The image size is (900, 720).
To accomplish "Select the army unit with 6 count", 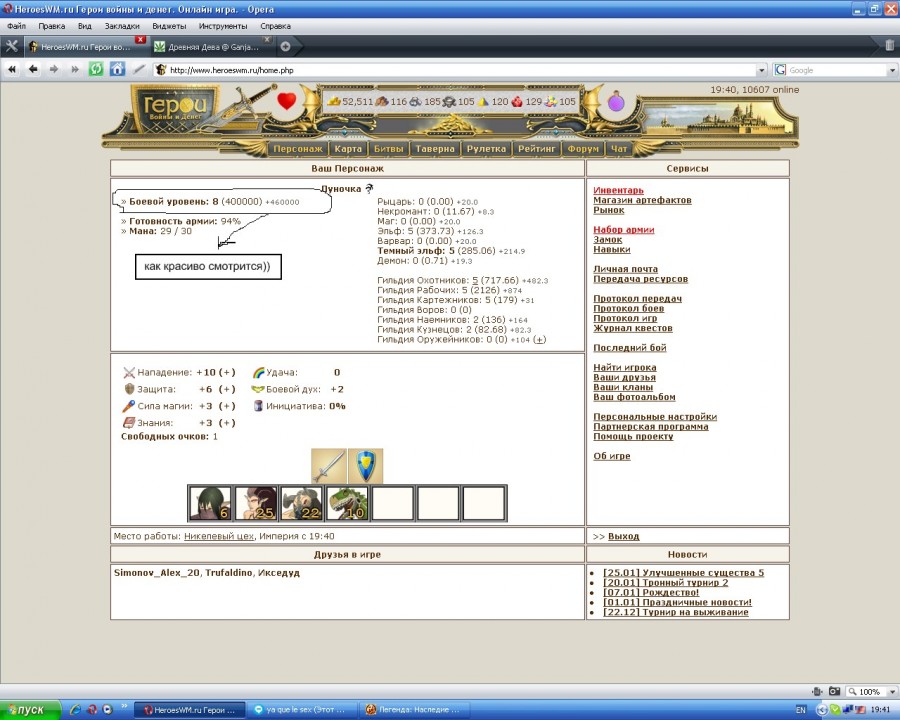I will (x=210, y=503).
